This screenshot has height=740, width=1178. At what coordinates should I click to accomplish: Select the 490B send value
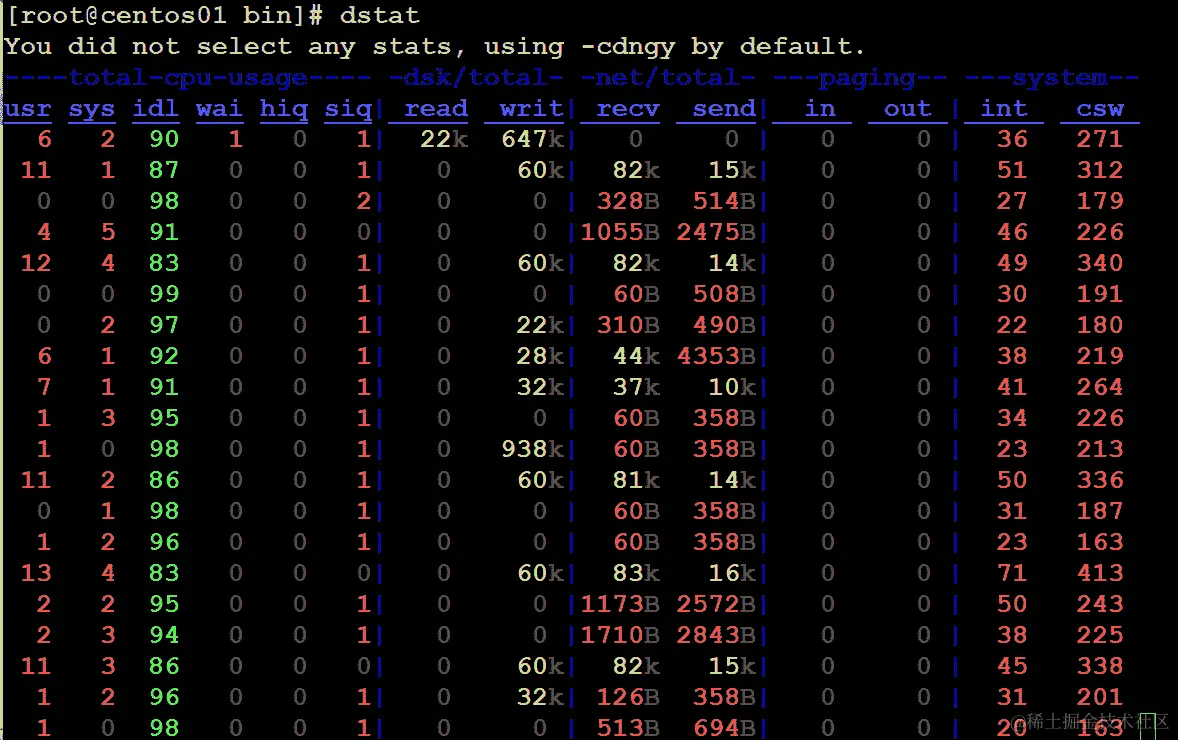coord(724,325)
